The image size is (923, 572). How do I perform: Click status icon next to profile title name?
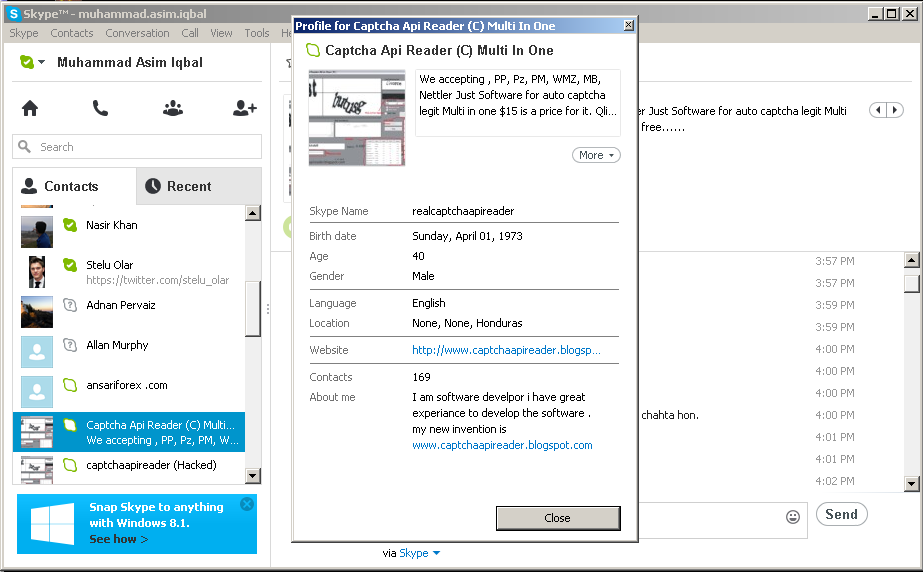[x=313, y=51]
